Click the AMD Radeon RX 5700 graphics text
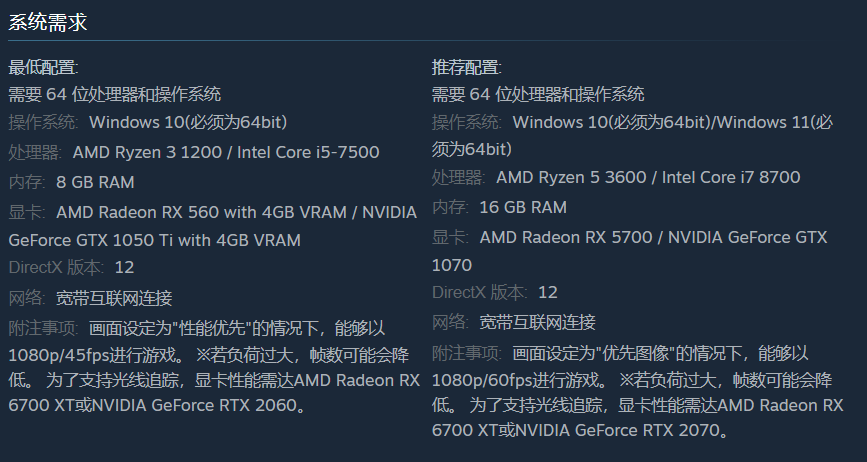 pos(564,237)
